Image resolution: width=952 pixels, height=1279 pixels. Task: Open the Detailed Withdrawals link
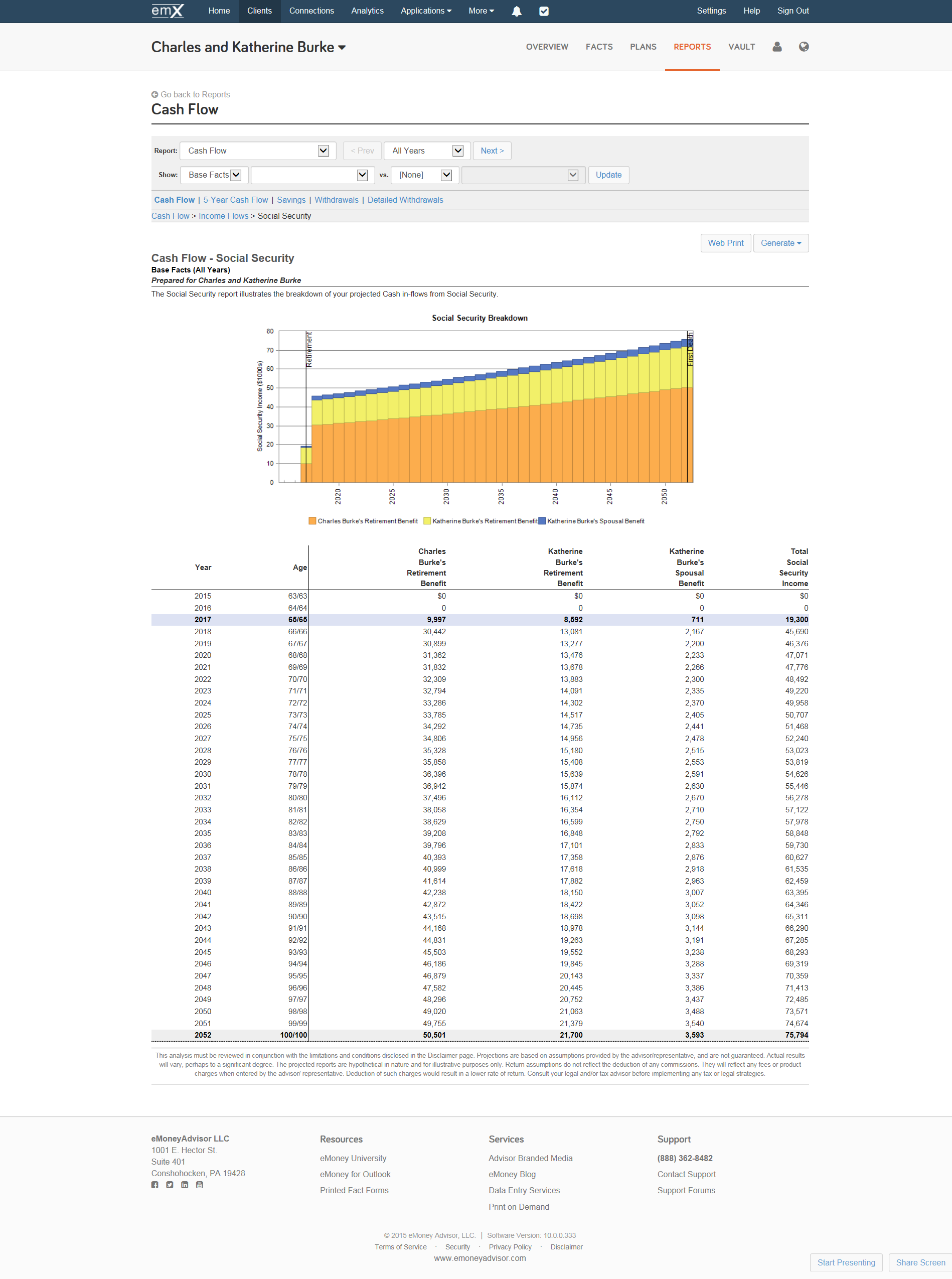[x=405, y=200]
